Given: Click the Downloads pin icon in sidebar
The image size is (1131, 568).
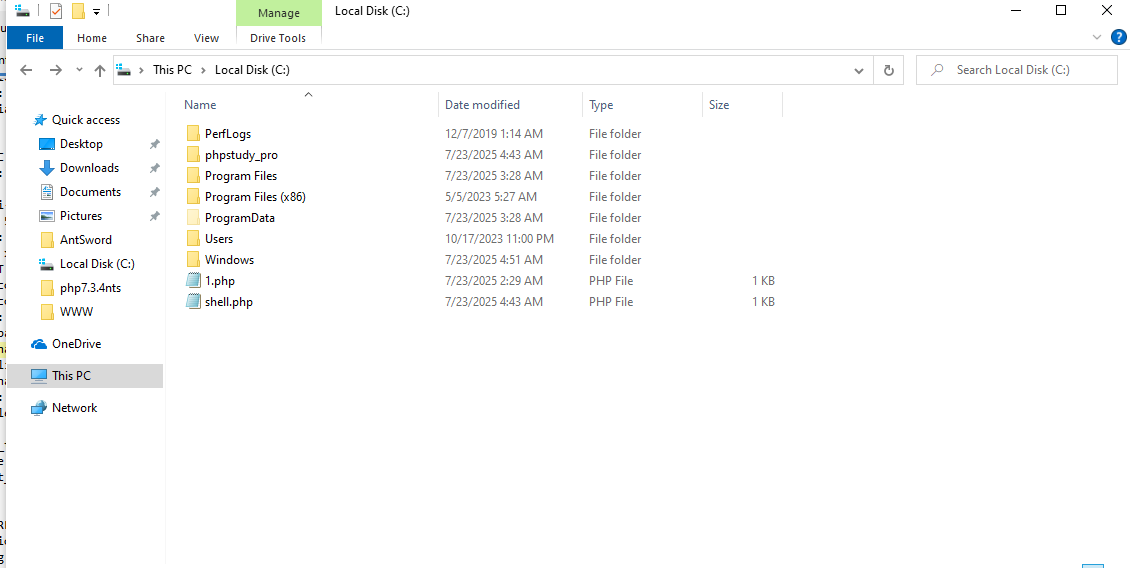Looking at the screenshot, I should pyautogui.click(x=154, y=168).
